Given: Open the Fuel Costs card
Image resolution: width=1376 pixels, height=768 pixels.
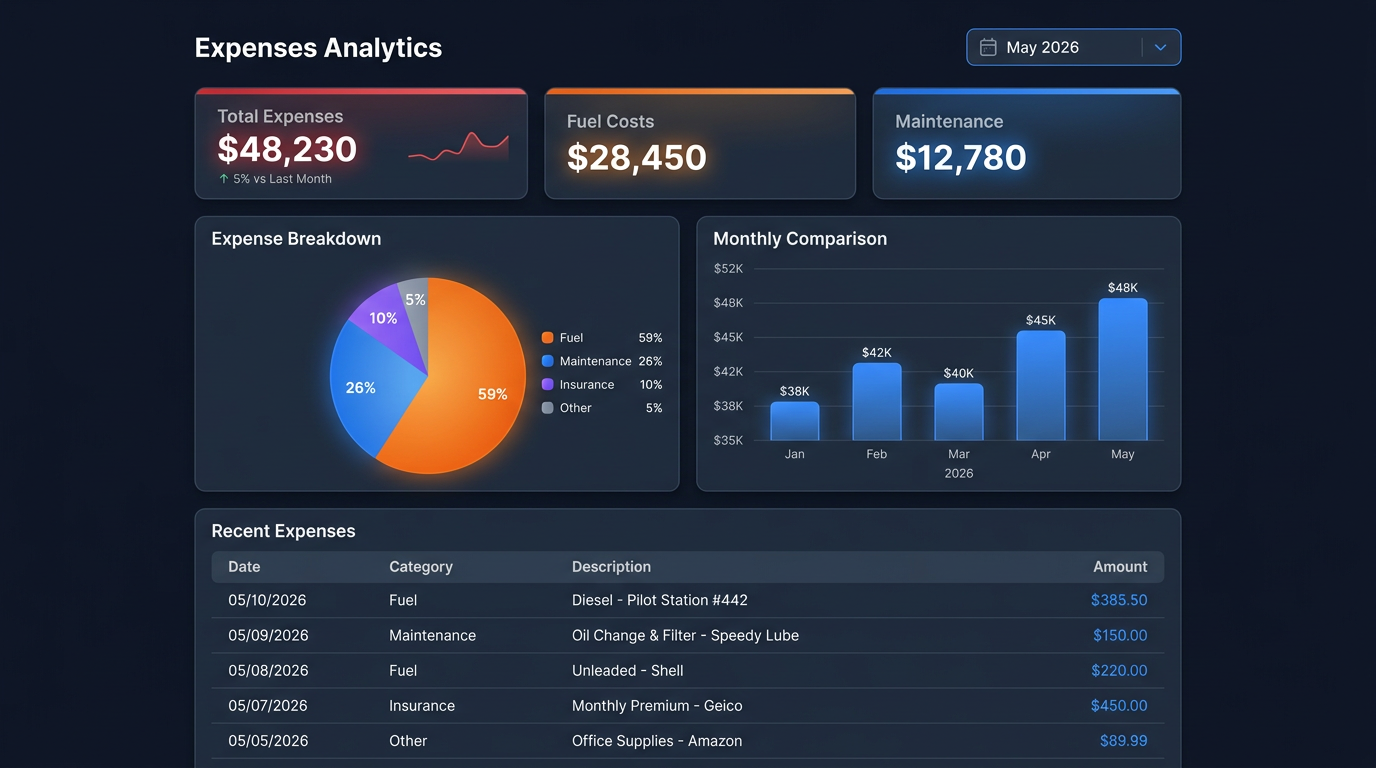Looking at the screenshot, I should coord(700,143).
